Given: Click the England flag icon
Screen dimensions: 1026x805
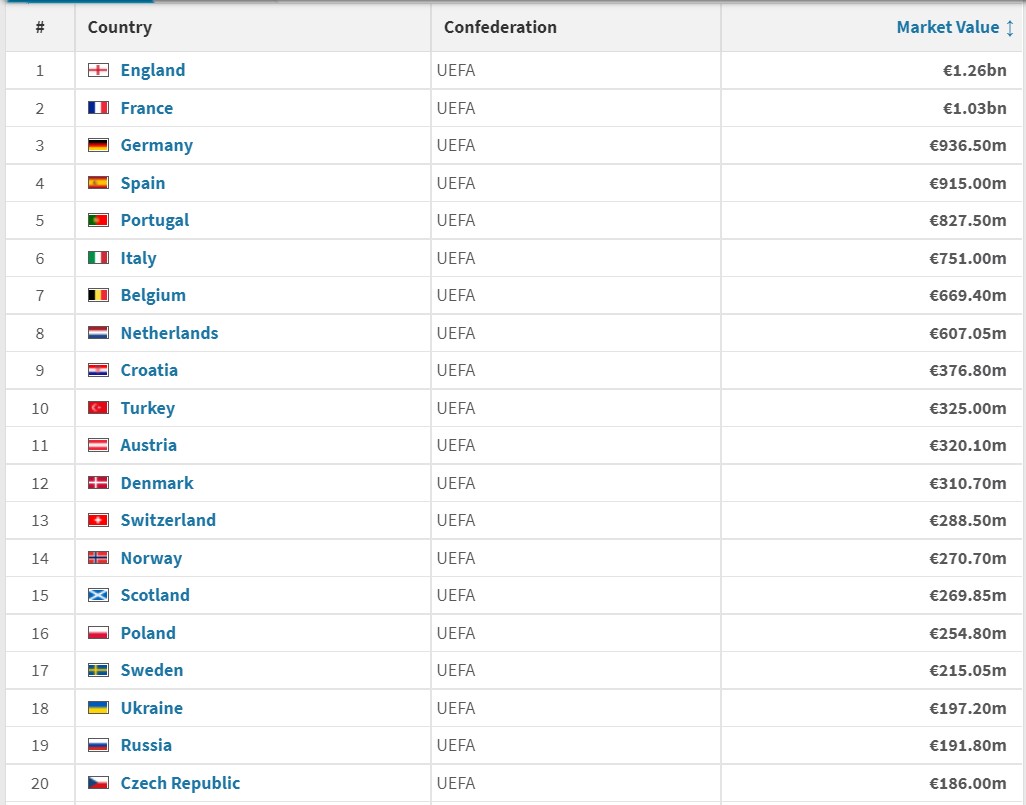Looking at the screenshot, I should click(x=98, y=70).
